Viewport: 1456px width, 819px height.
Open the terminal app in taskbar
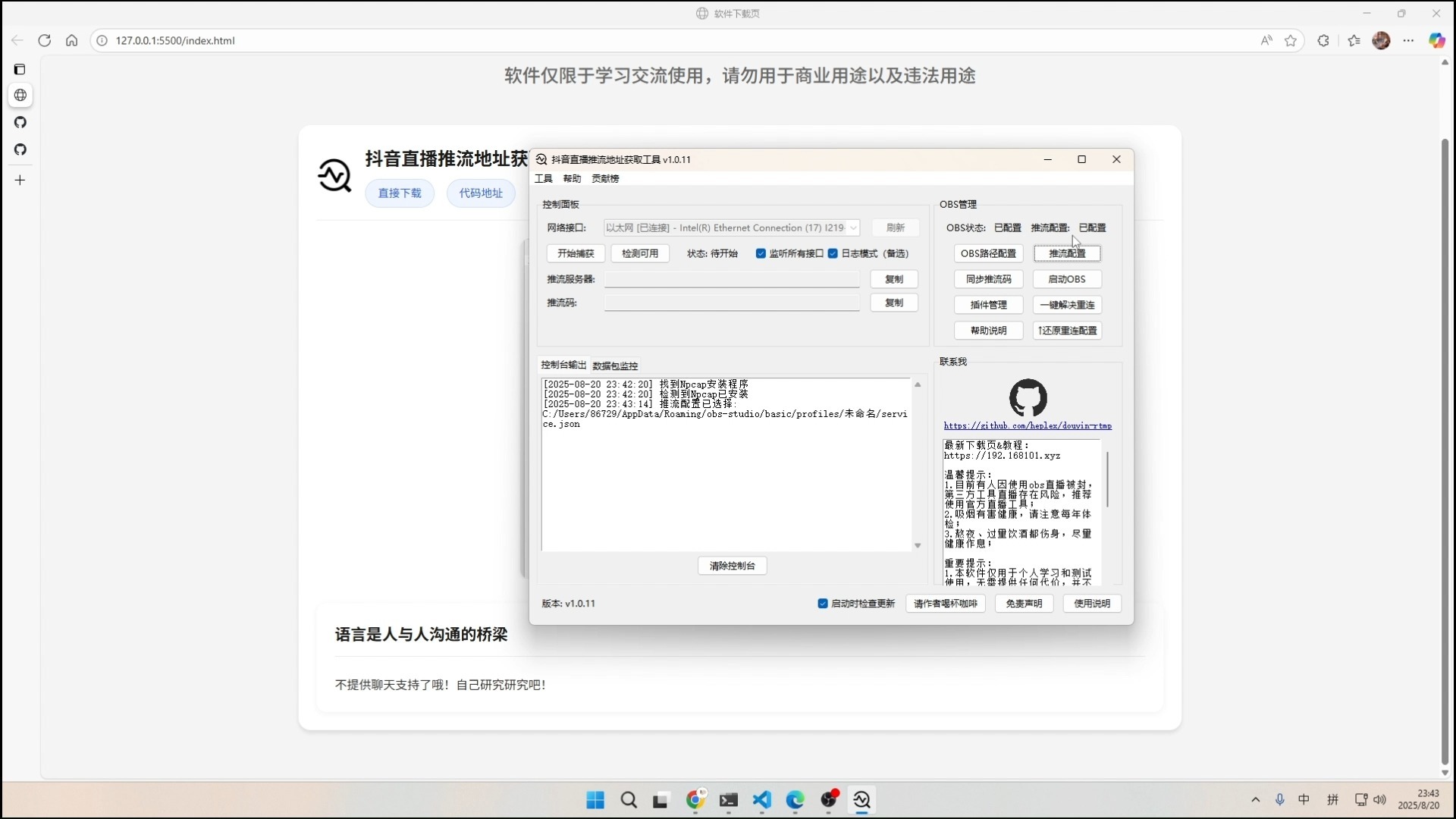[729, 800]
